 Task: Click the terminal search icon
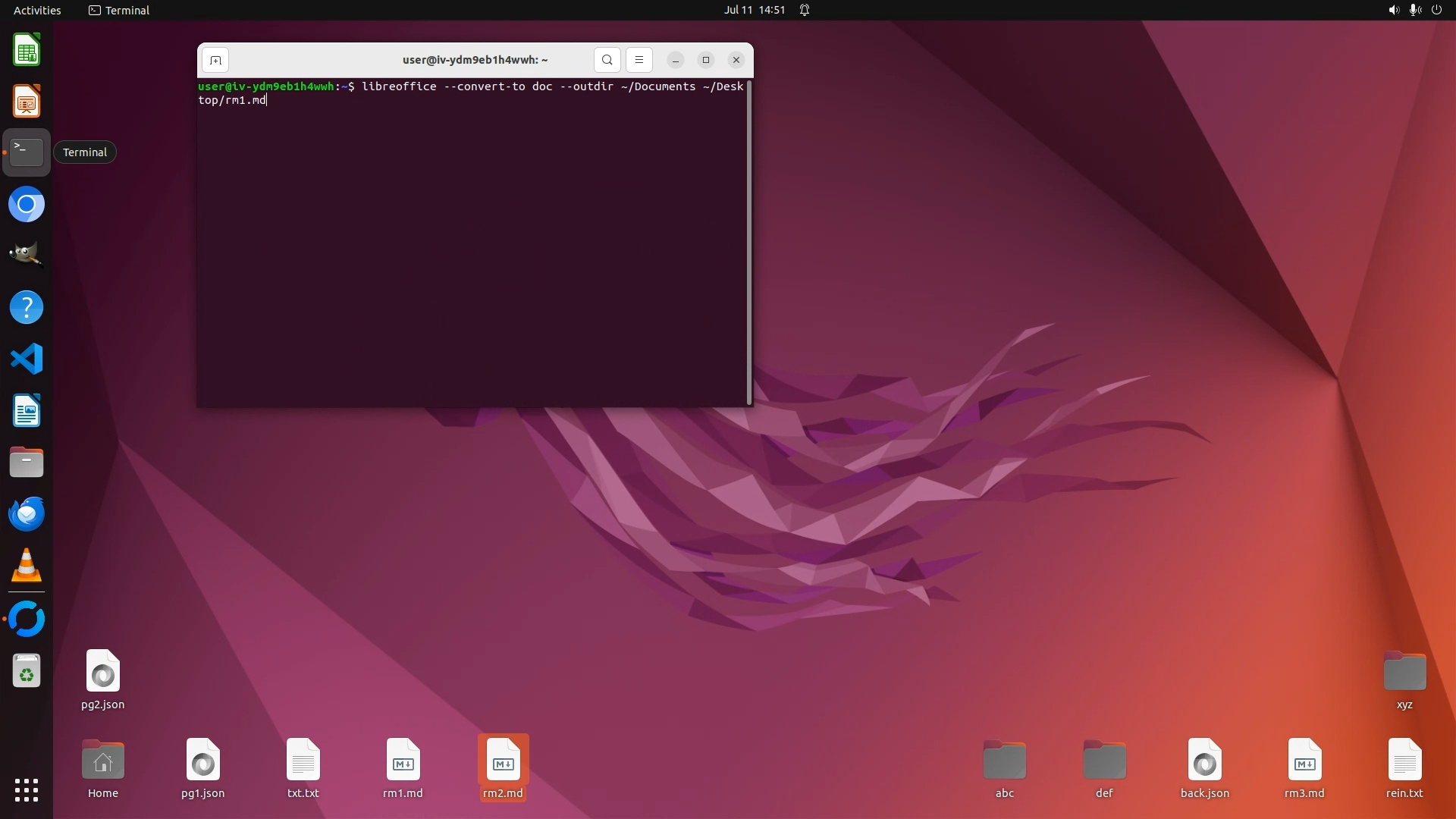coord(607,60)
